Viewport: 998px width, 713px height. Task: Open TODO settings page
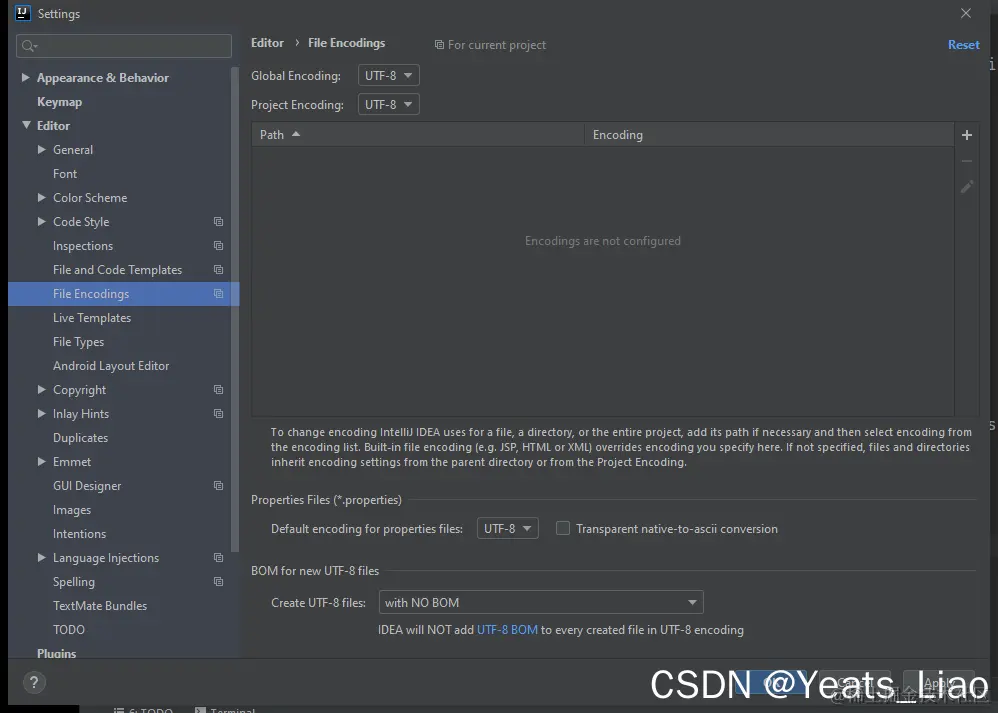[69, 630]
